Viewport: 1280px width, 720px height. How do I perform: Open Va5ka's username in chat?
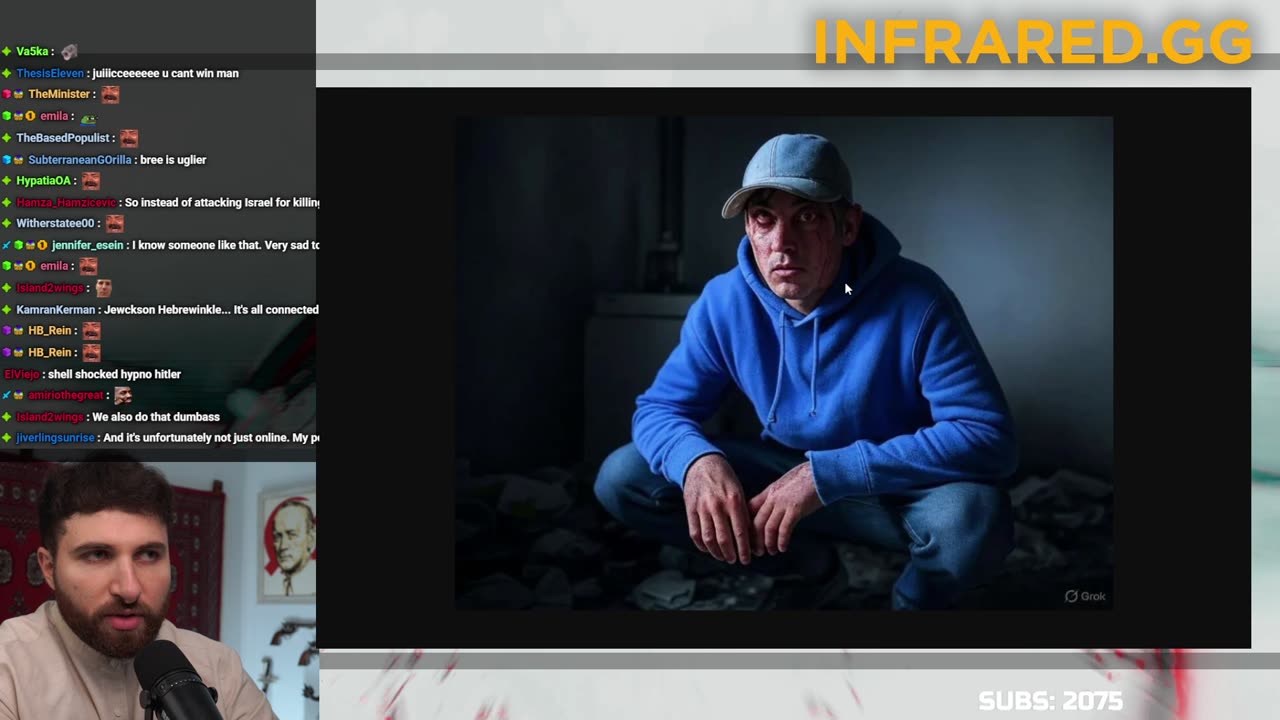pos(32,51)
